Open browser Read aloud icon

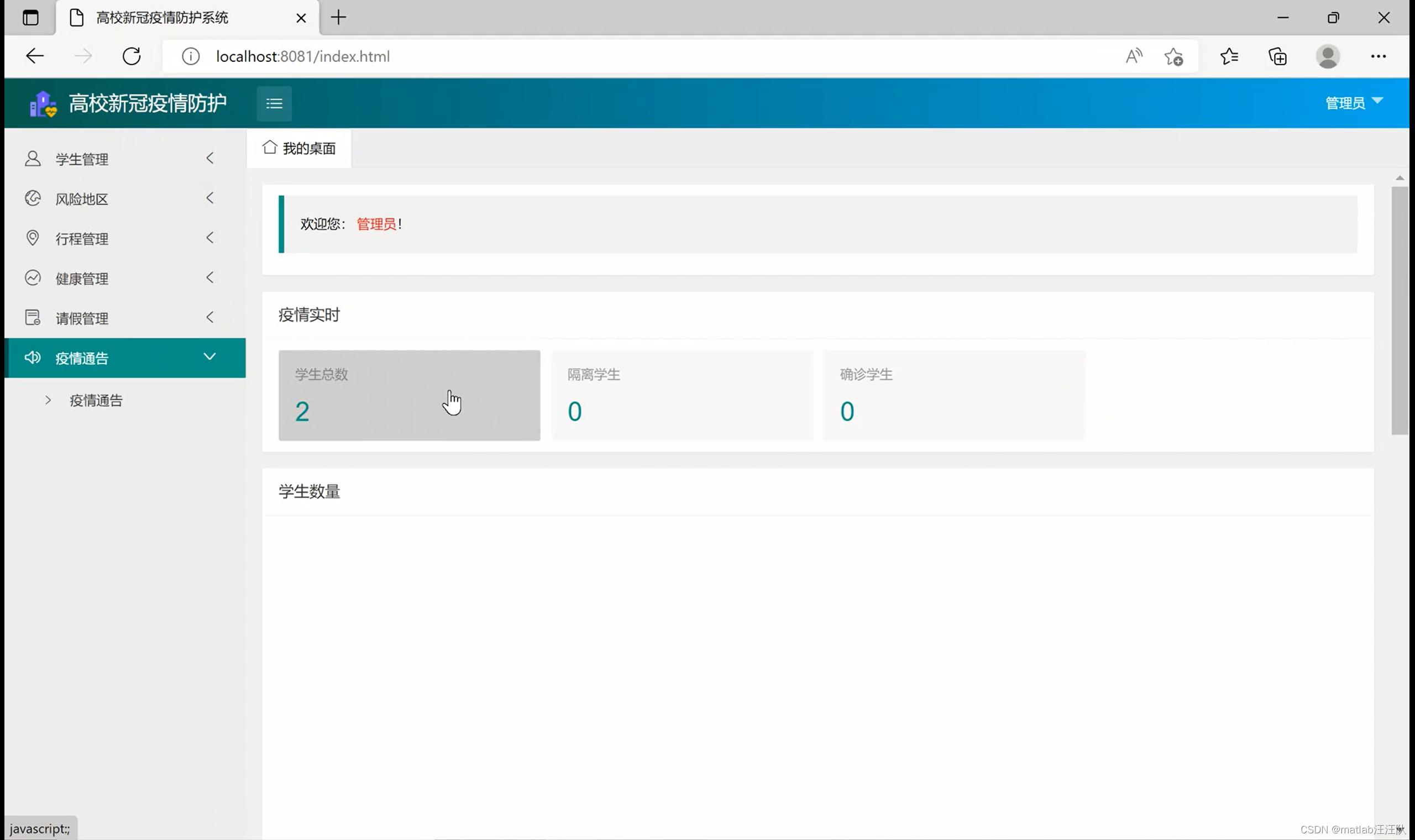tap(1134, 56)
